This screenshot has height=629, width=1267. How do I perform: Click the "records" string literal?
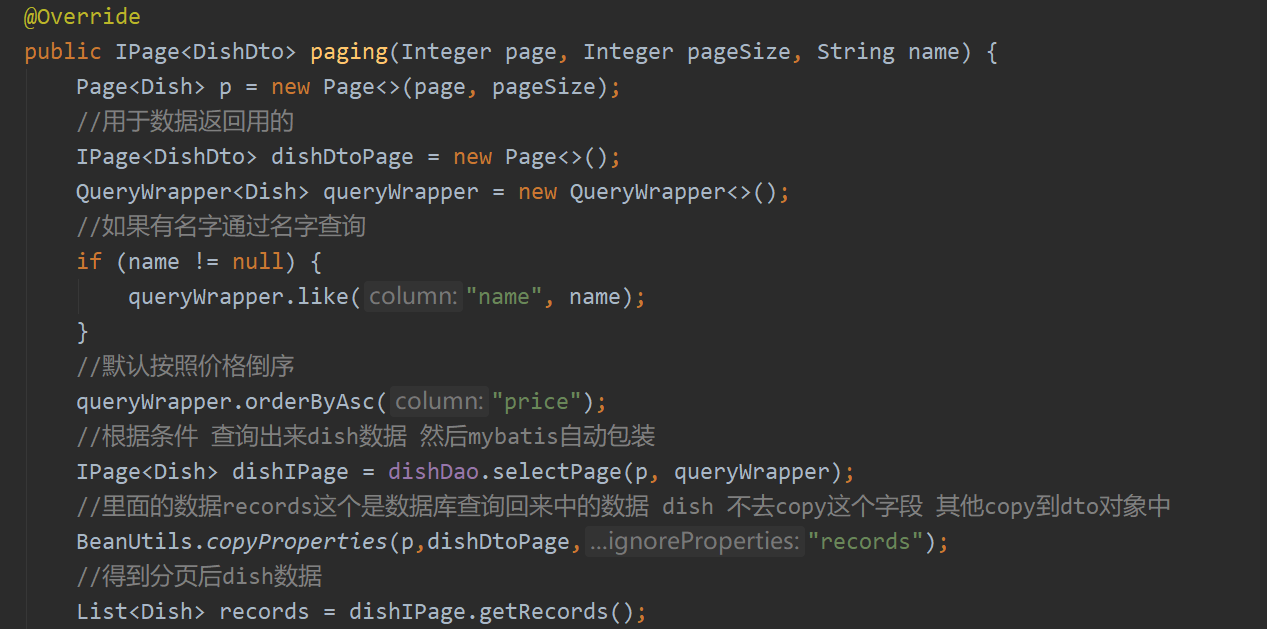866,542
